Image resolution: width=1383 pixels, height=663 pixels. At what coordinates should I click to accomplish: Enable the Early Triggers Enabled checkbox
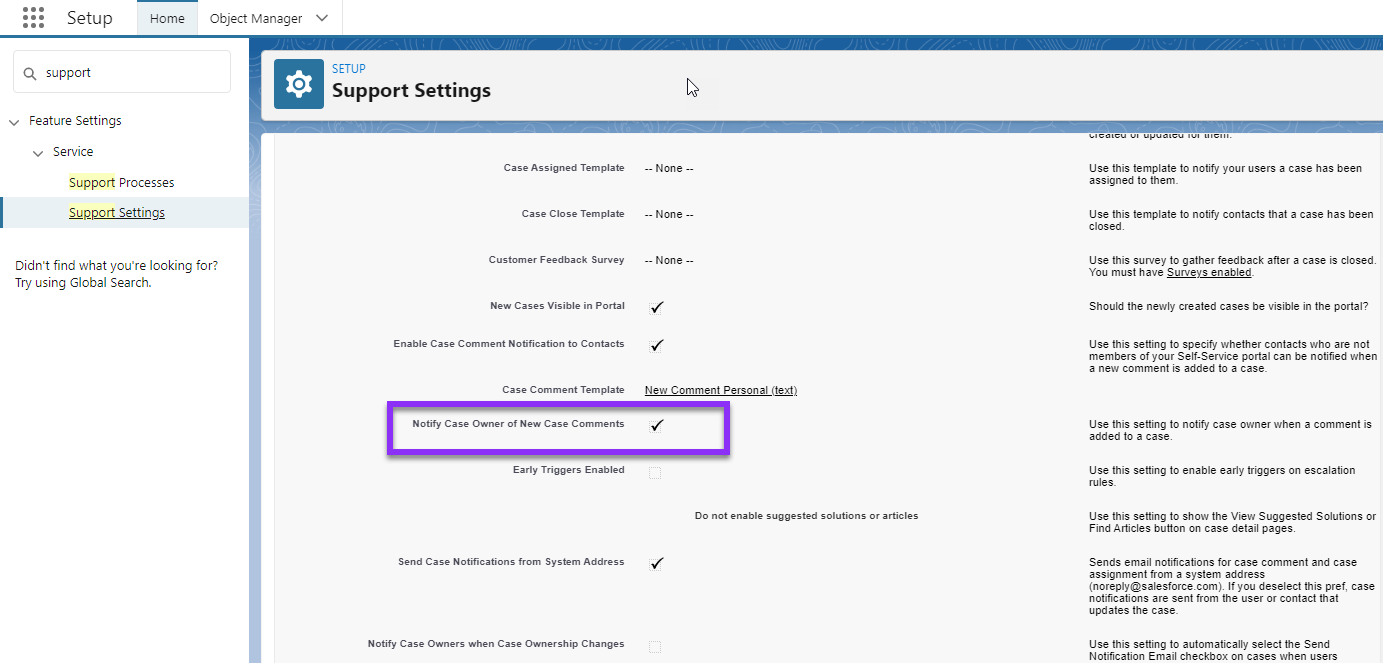[655, 472]
